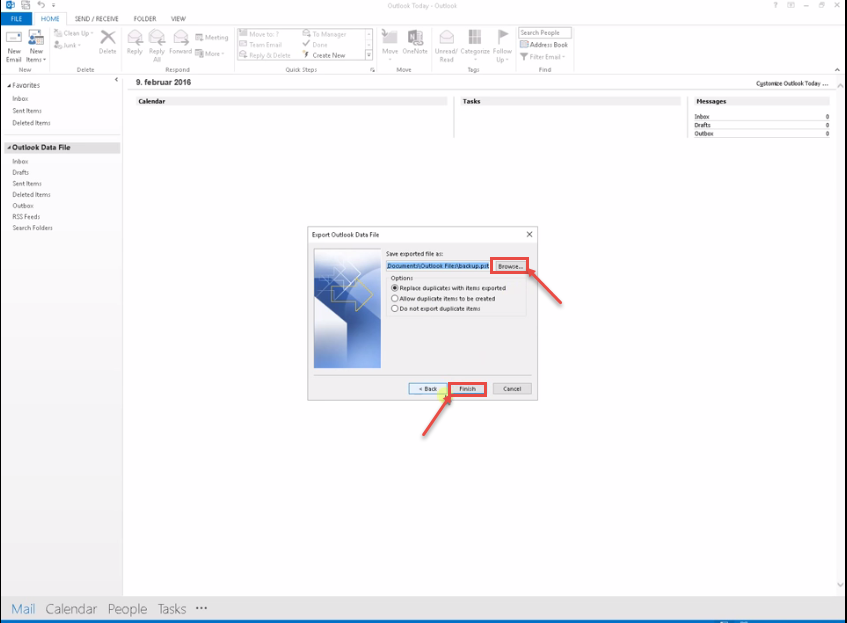Screen dimensions: 847x623
Task: Click the Undo icon in title bar
Action: pyautogui.click(x=41, y=5)
